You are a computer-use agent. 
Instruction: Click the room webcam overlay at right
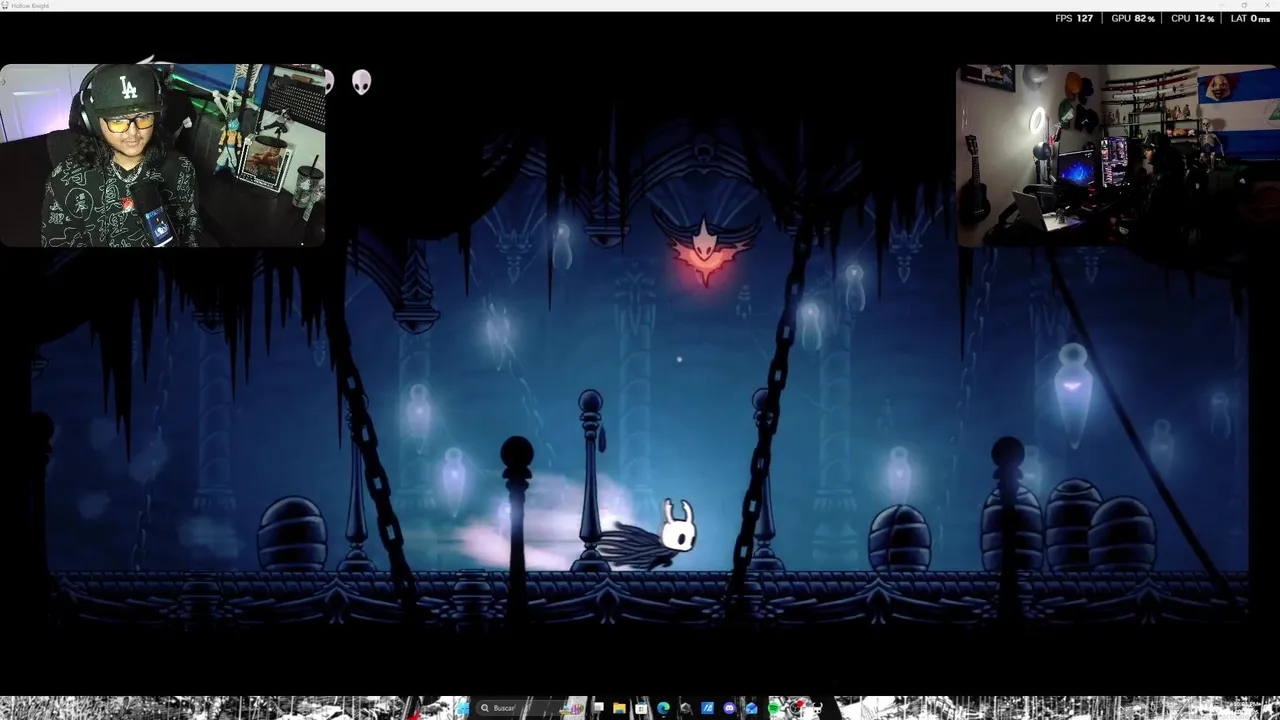pyautogui.click(x=1118, y=155)
